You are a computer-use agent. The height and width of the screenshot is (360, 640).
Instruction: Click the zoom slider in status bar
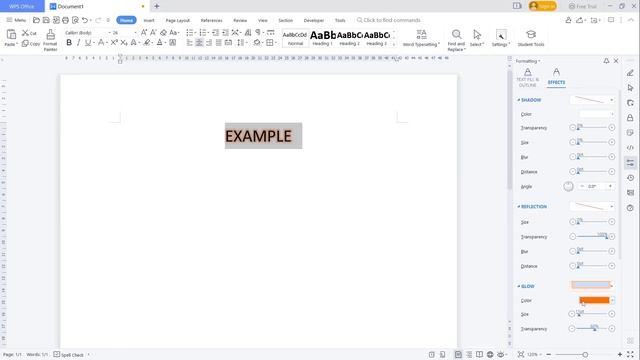(584, 355)
